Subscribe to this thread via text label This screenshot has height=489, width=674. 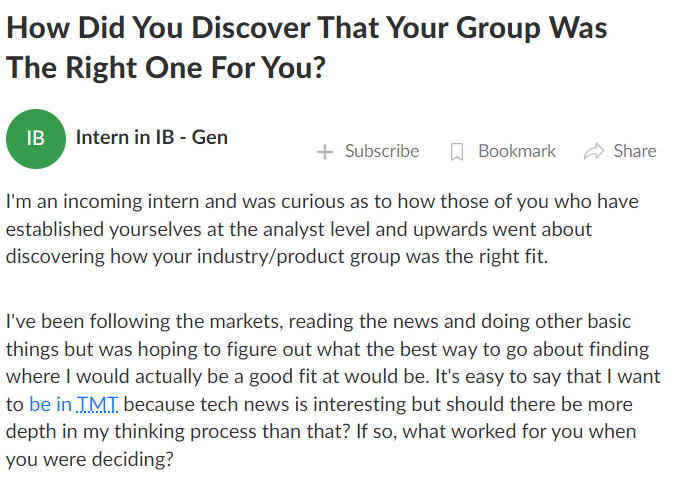click(x=382, y=151)
